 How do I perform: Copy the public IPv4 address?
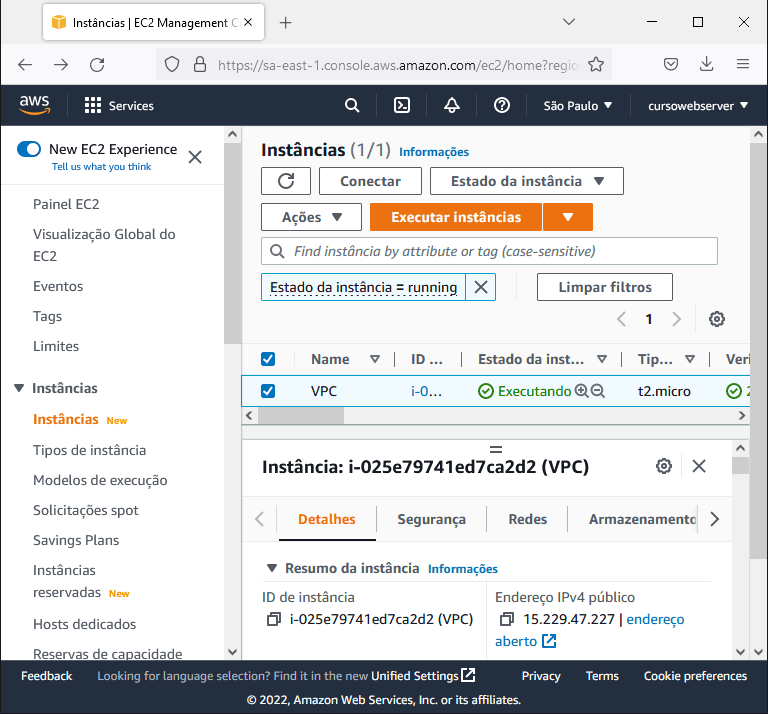pos(507,619)
